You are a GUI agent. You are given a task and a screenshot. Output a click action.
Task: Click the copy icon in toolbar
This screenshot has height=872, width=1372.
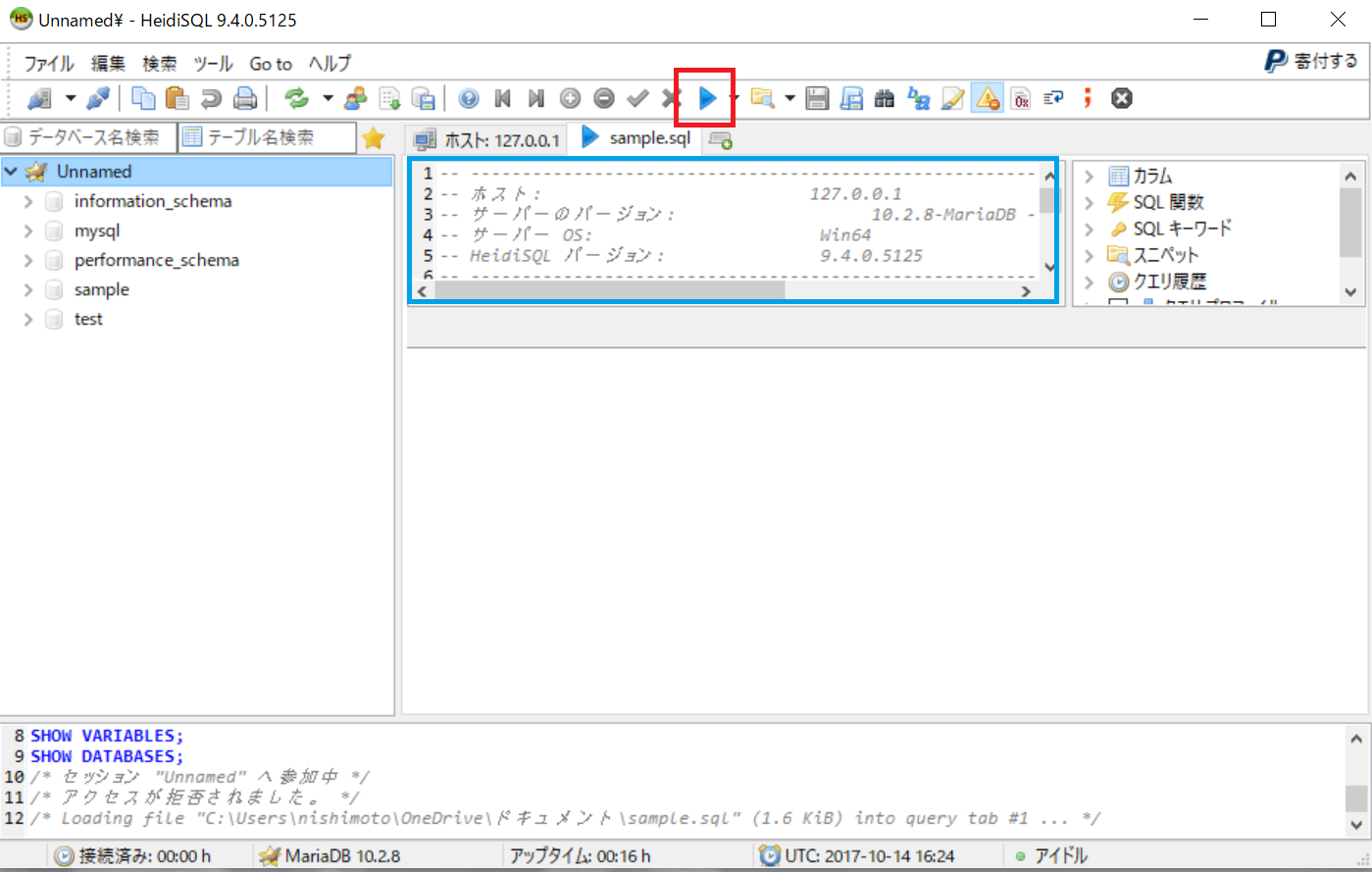pyautogui.click(x=144, y=98)
